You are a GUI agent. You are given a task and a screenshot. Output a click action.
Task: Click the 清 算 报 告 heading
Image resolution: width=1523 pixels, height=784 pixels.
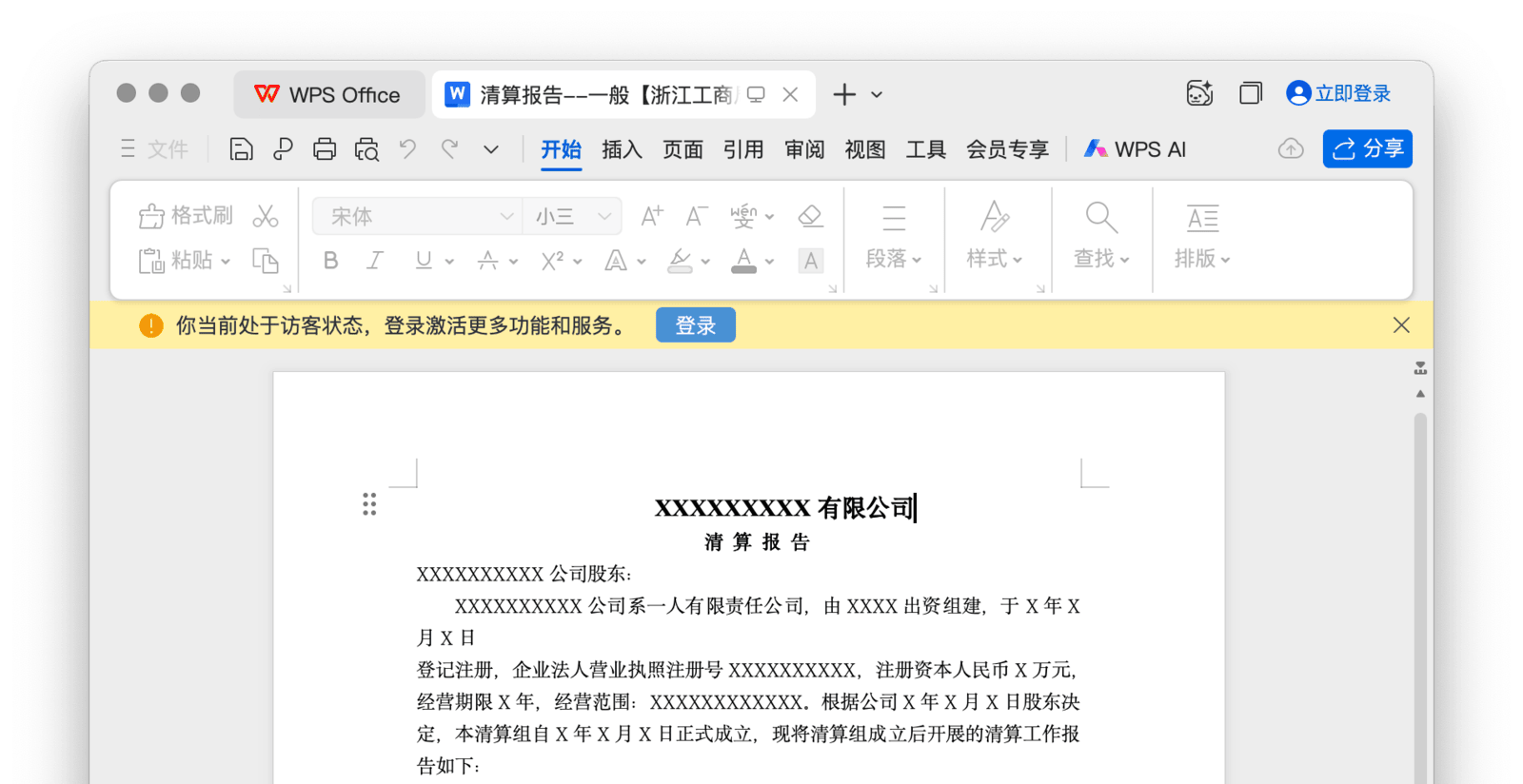(757, 542)
